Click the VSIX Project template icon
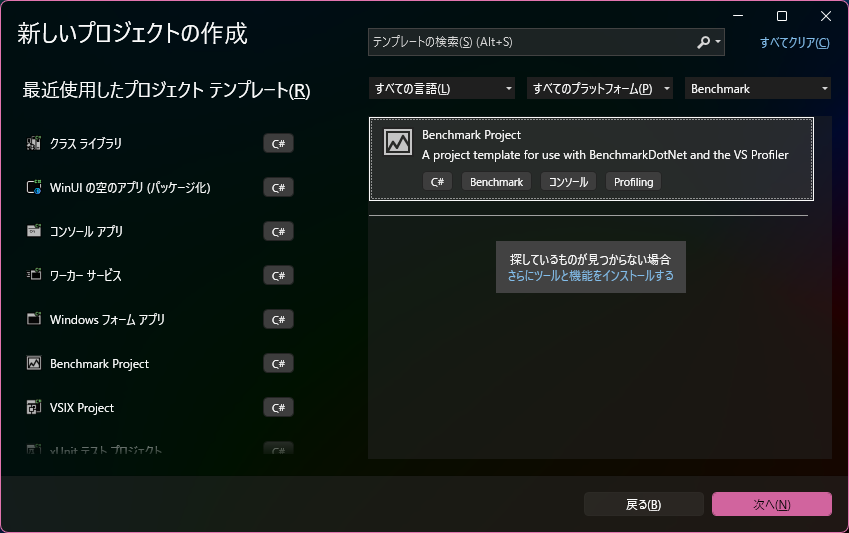Image resolution: width=849 pixels, height=533 pixels. click(x=34, y=407)
